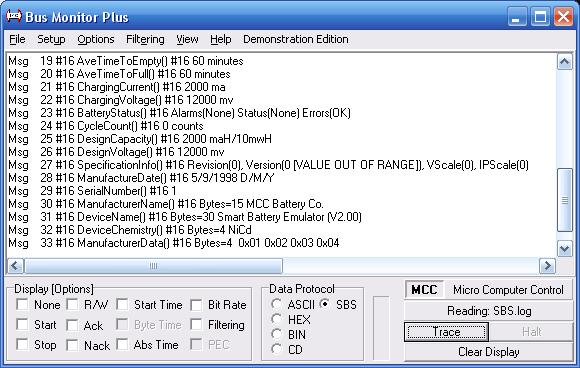The width and height of the screenshot is (580, 368).
Task: Select the SBS data protocol radio
Action: pyautogui.click(x=325, y=304)
